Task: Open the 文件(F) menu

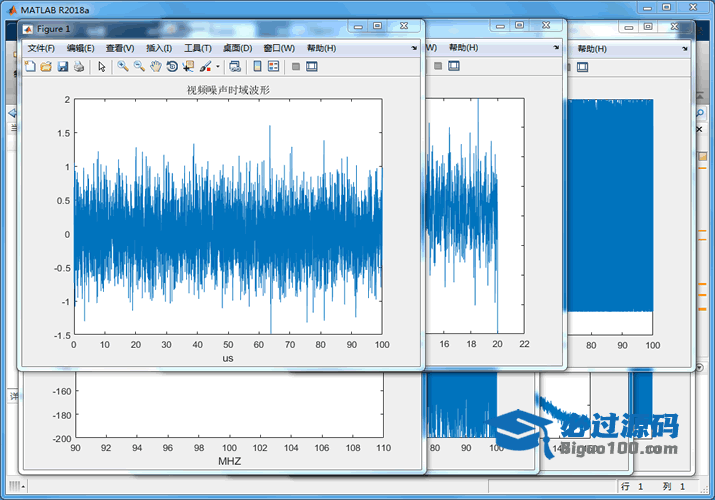Action: tap(41, 48)
